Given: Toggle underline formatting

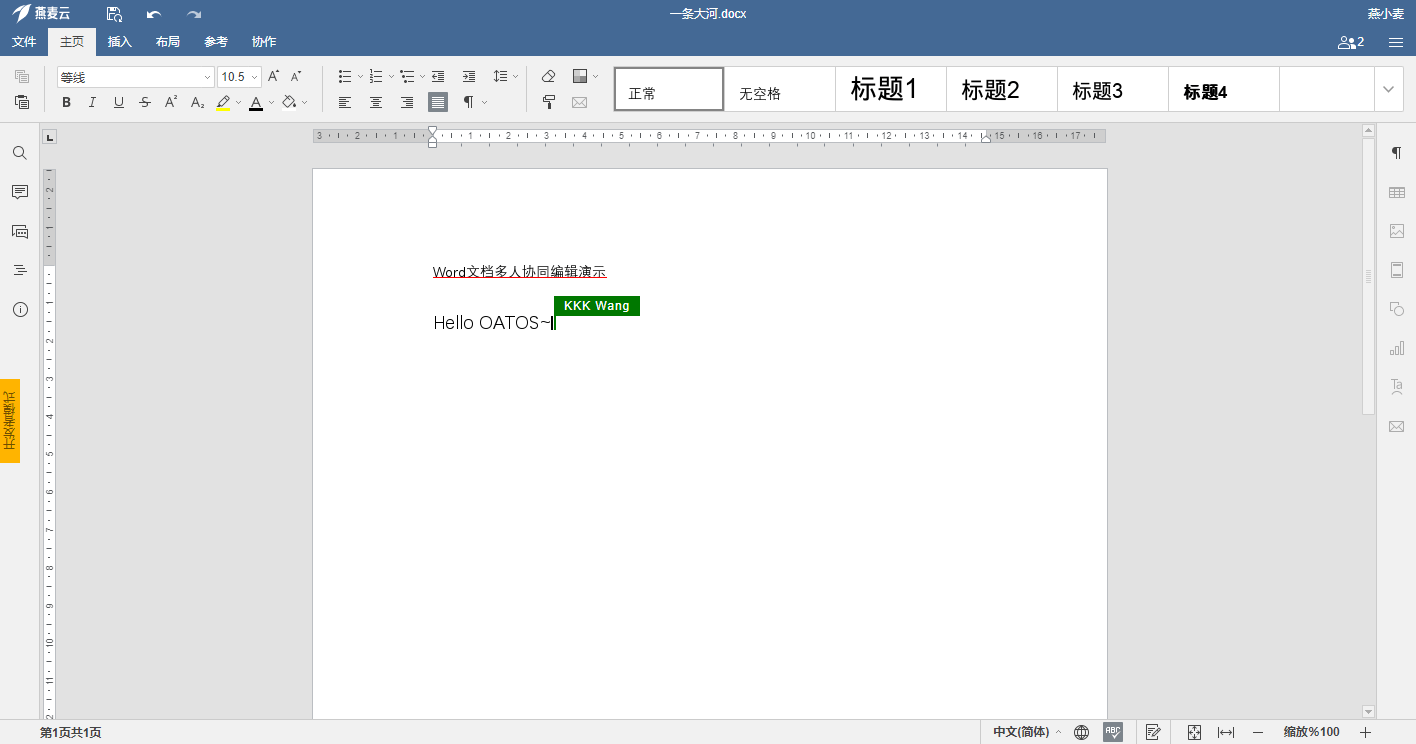Looking at the screenshot, I should coord(119,102).
